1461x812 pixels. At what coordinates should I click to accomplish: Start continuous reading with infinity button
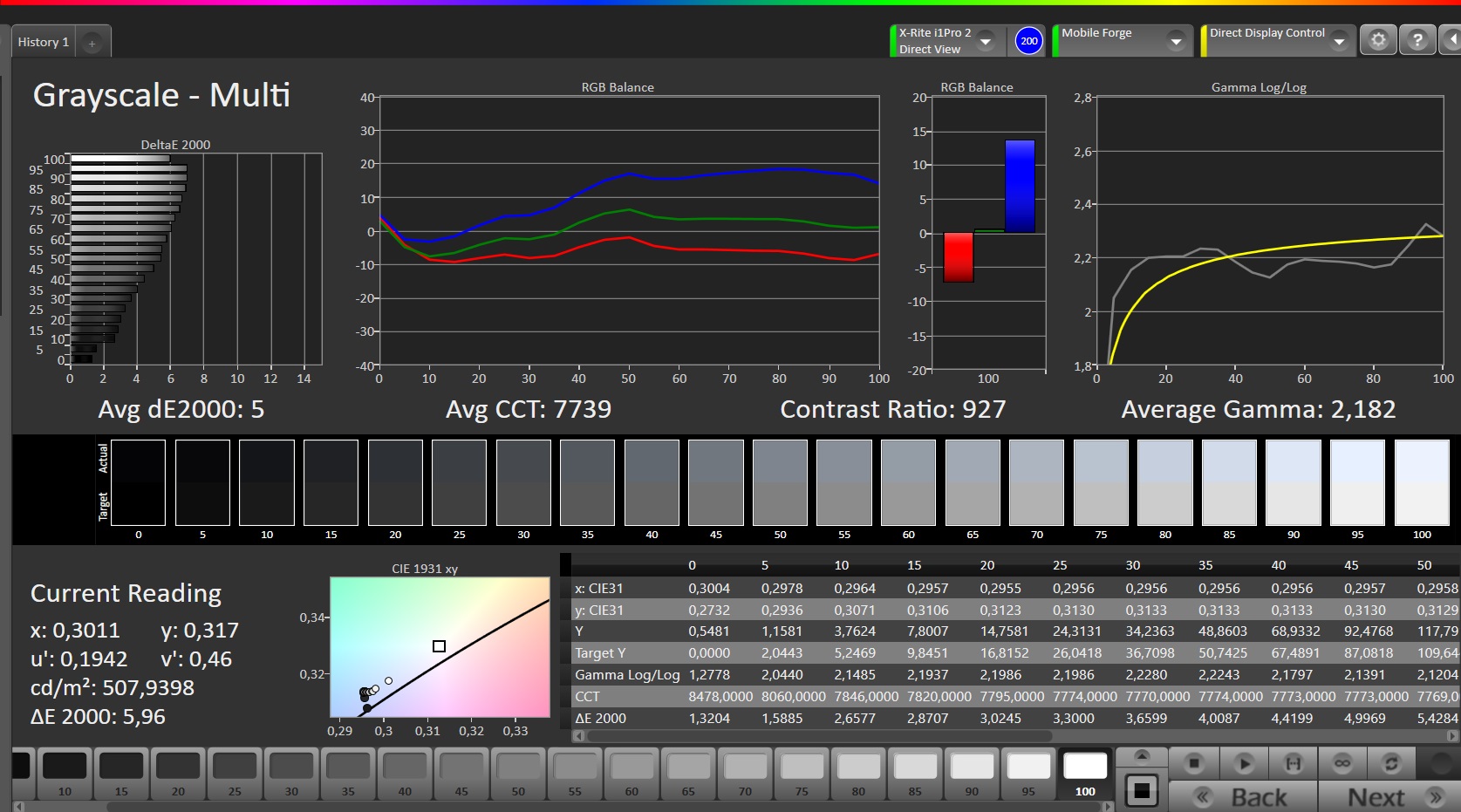click(x=1342, y=763)
